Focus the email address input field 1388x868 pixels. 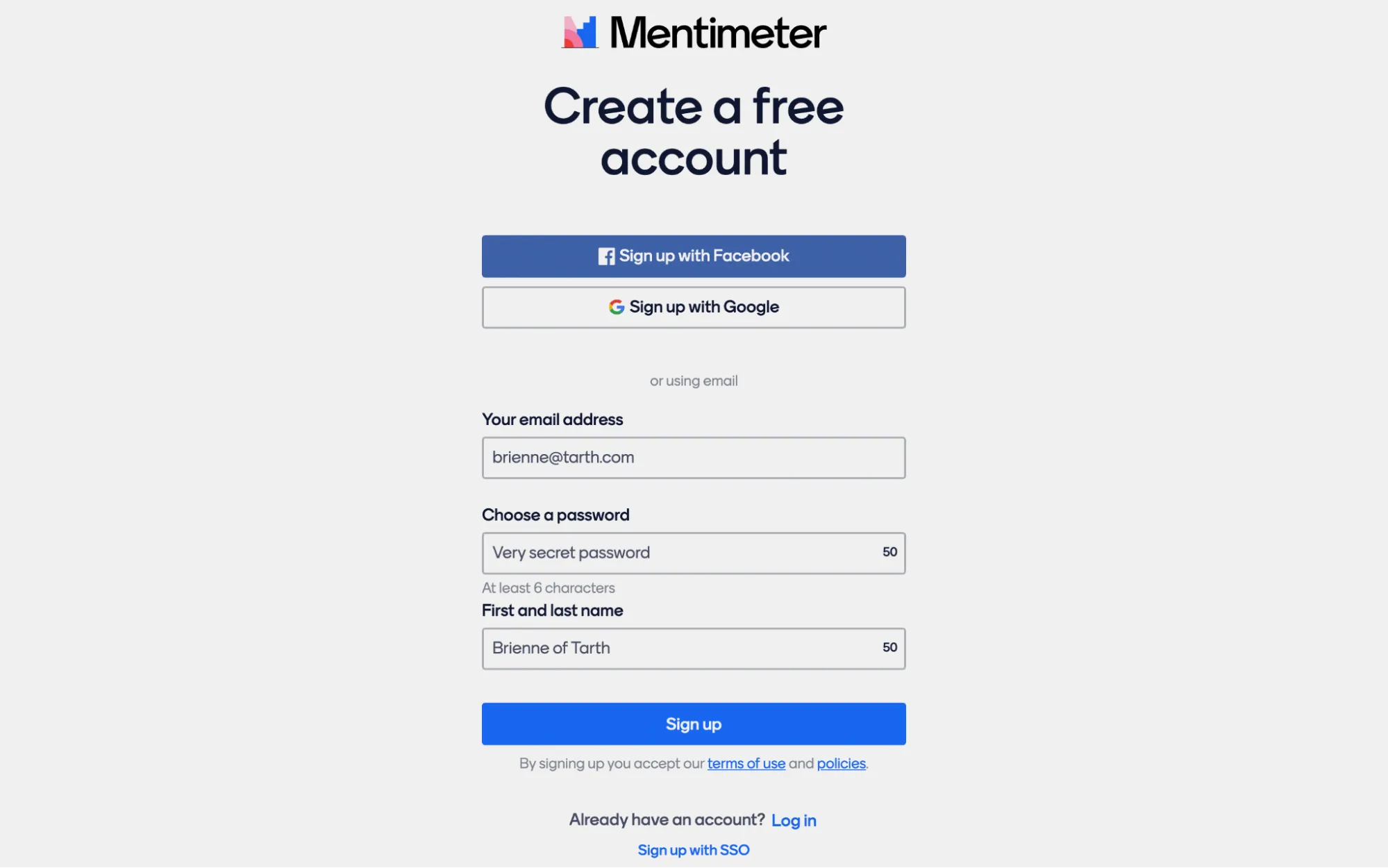point(693,458)
